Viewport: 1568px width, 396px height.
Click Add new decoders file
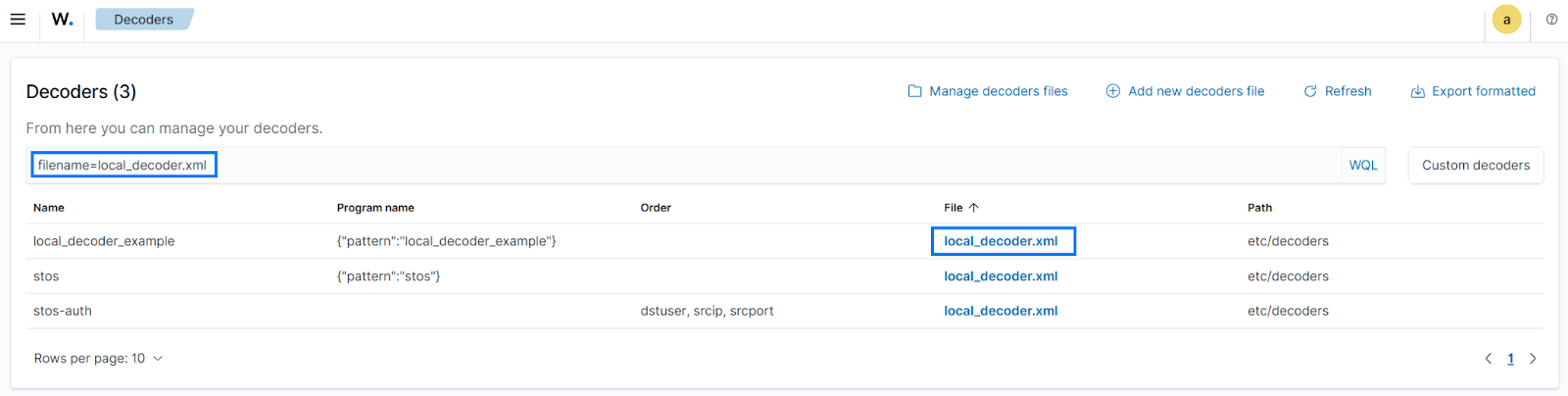pos(1185,91)
